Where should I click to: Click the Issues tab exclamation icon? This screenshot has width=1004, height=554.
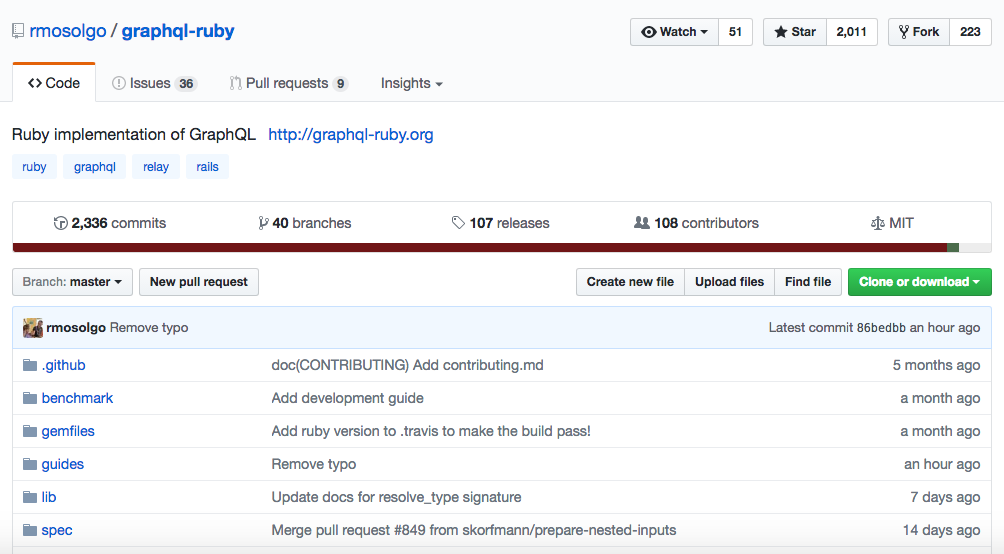tap(118, 83)
